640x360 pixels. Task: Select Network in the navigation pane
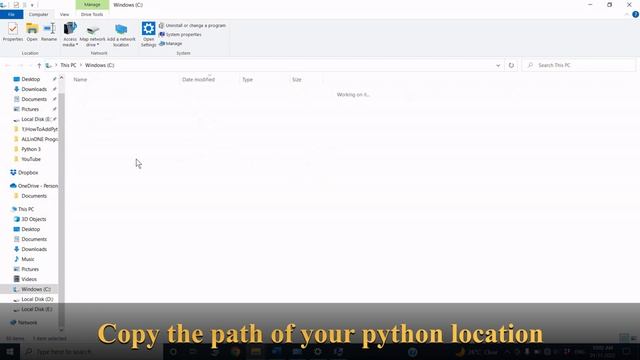27,322
